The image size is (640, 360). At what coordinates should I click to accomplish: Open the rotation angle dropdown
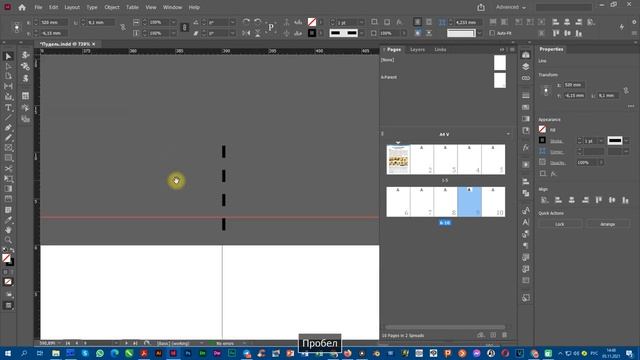[x=232, y=22]
